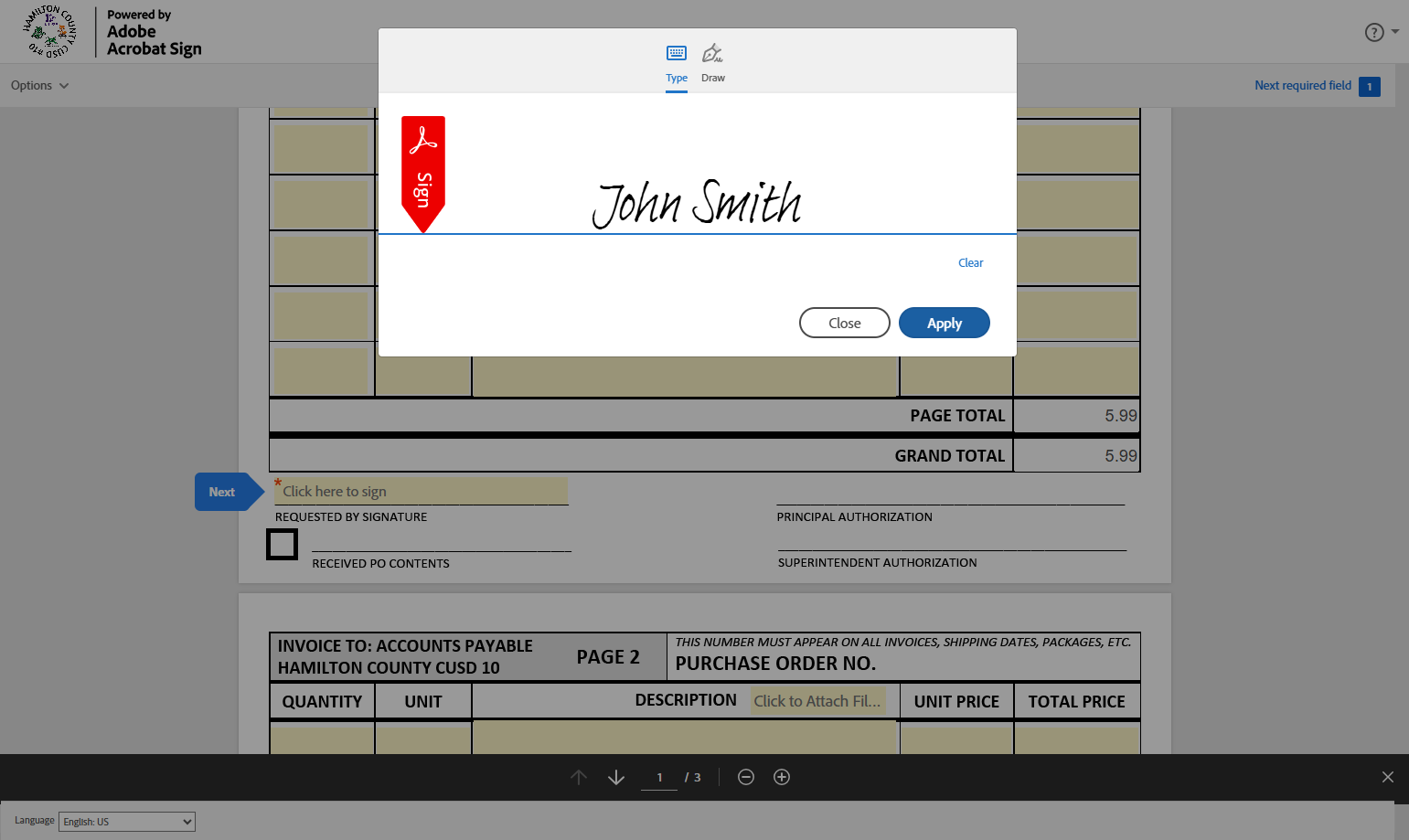The width and height of the screenshot is (1409, 840).
Task: Apply the John Smith signature
Action: 945,323
